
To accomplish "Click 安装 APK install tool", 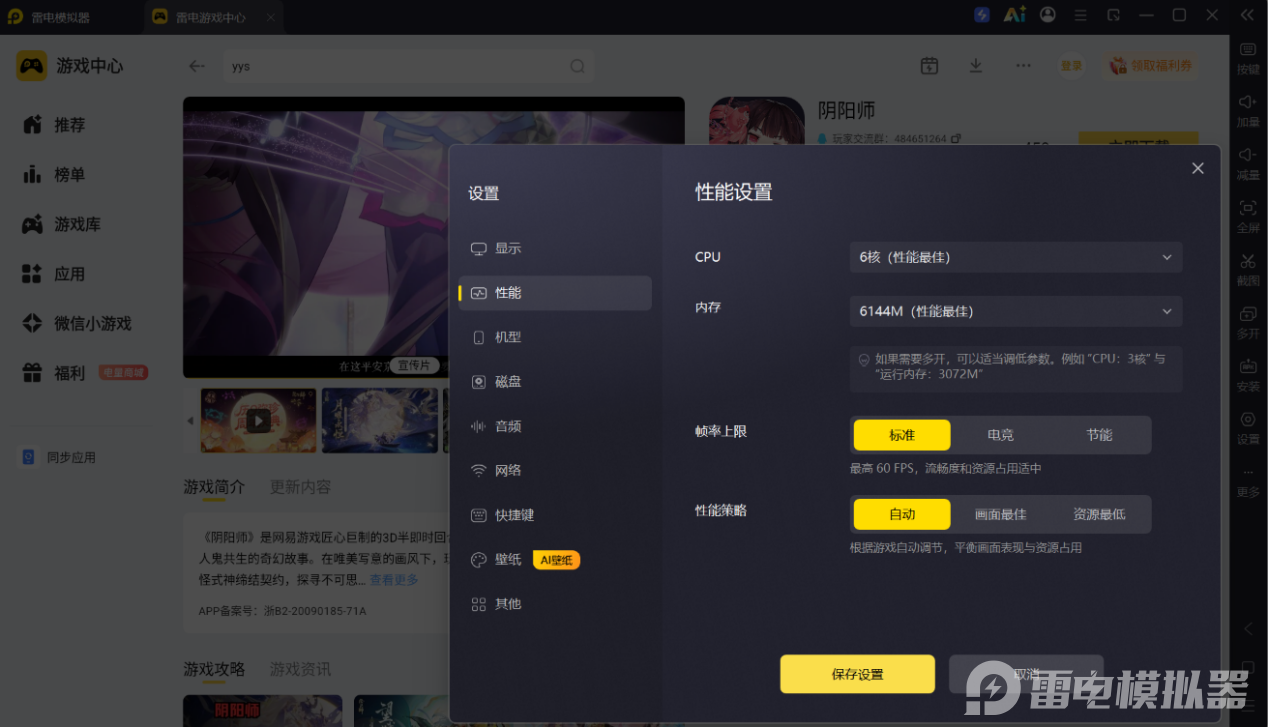I will [1248, 374].
